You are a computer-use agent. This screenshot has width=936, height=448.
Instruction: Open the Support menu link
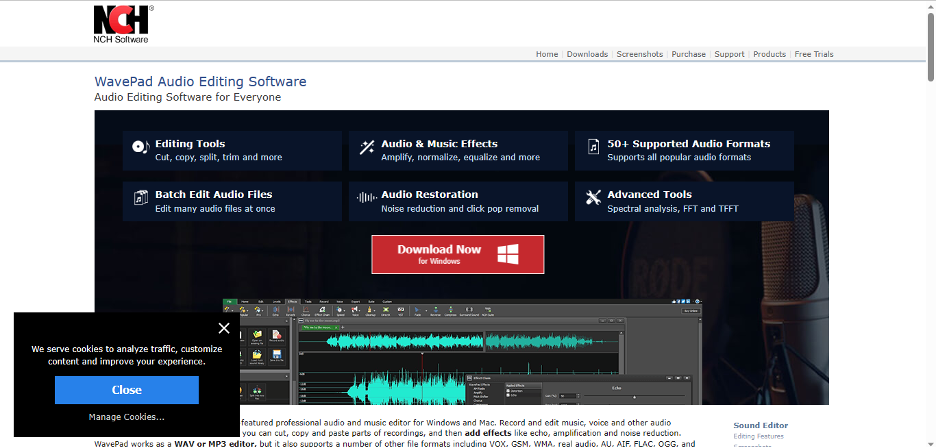[x=729, y=54]
